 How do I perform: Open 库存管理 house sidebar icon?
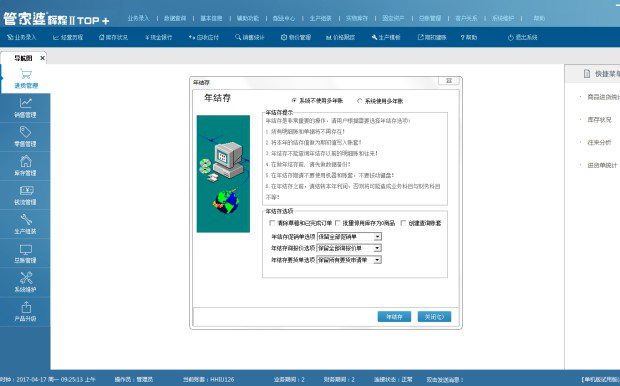point(26,161)
